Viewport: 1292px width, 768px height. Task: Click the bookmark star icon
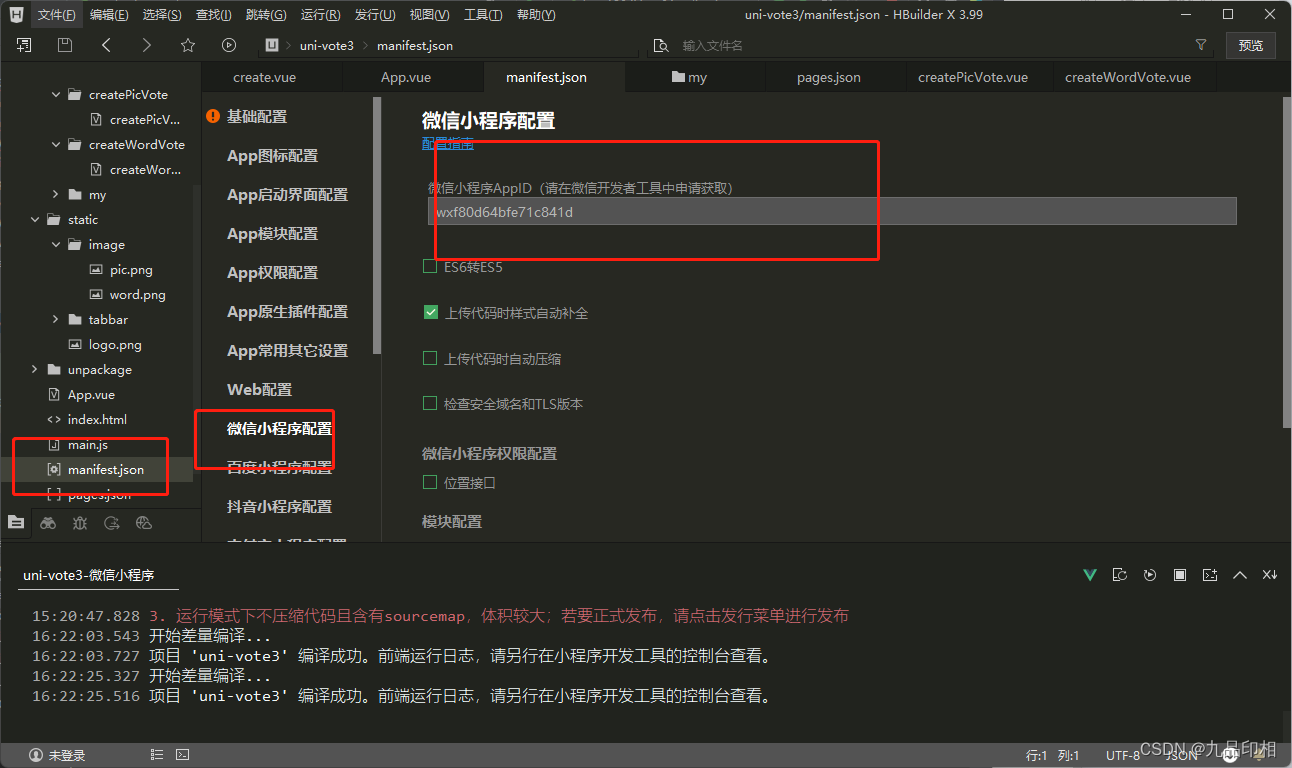tap(188, 45)
